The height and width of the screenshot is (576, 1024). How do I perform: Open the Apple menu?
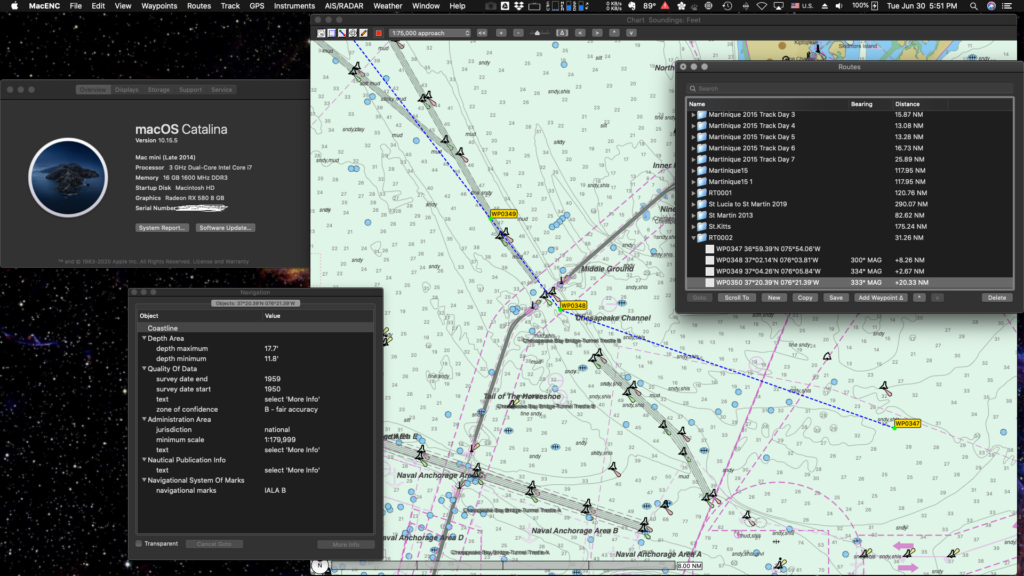point(14,6)
